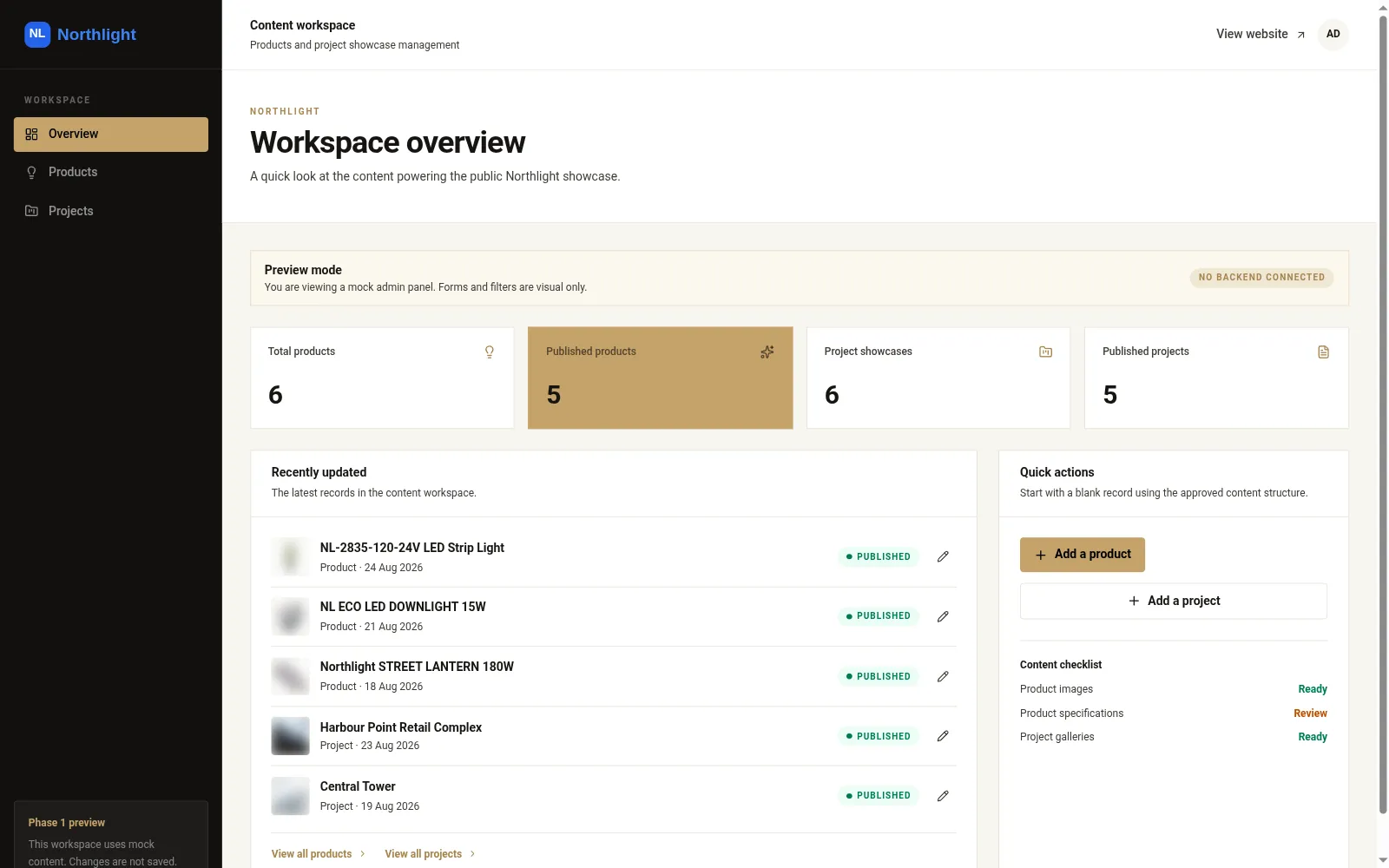Click the Quick actions heading
The width and height of the screenshot is (1389, 868).
tap(1057, 472)
